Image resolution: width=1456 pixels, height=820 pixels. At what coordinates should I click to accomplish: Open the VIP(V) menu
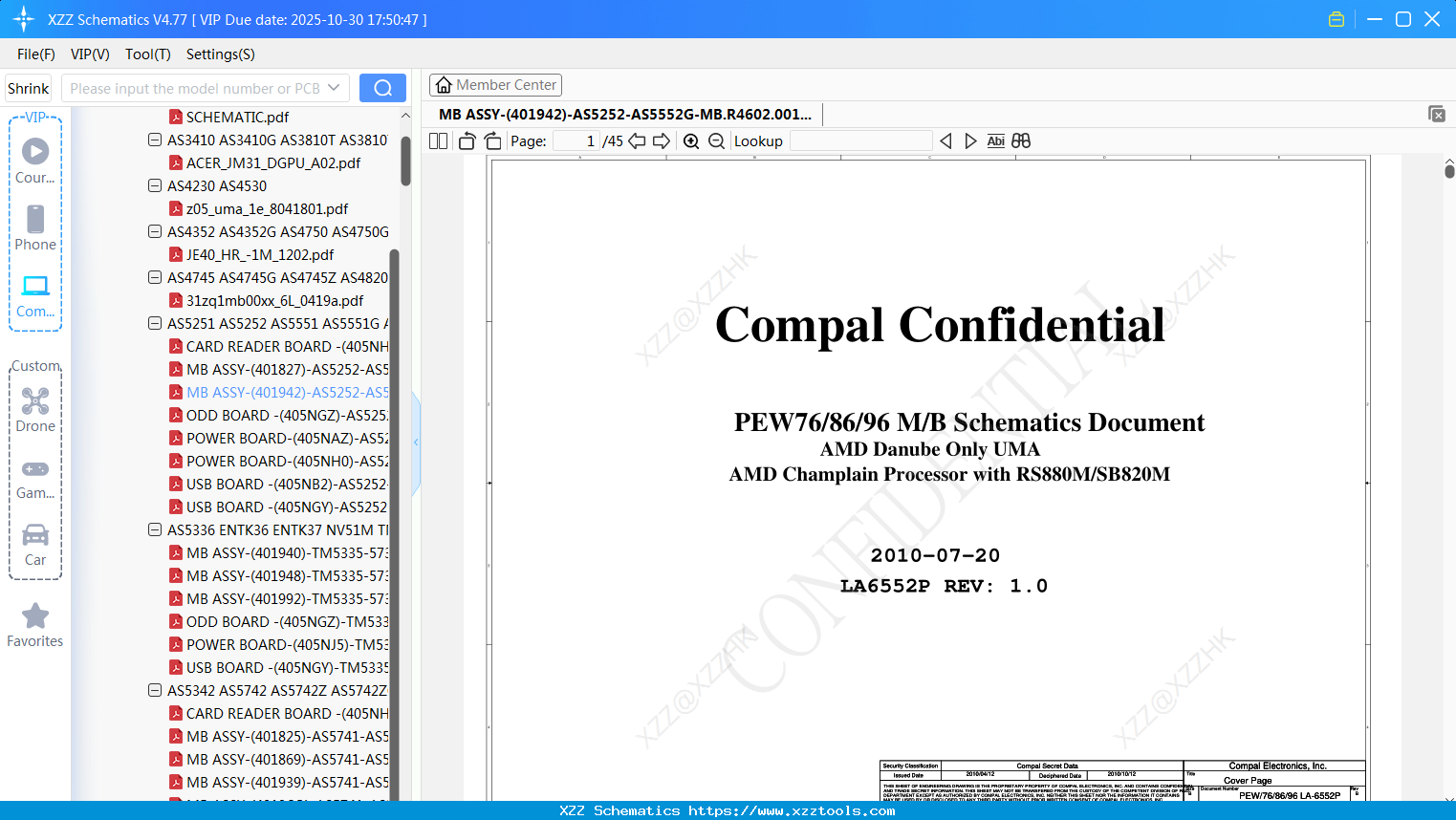click(90, 54)
